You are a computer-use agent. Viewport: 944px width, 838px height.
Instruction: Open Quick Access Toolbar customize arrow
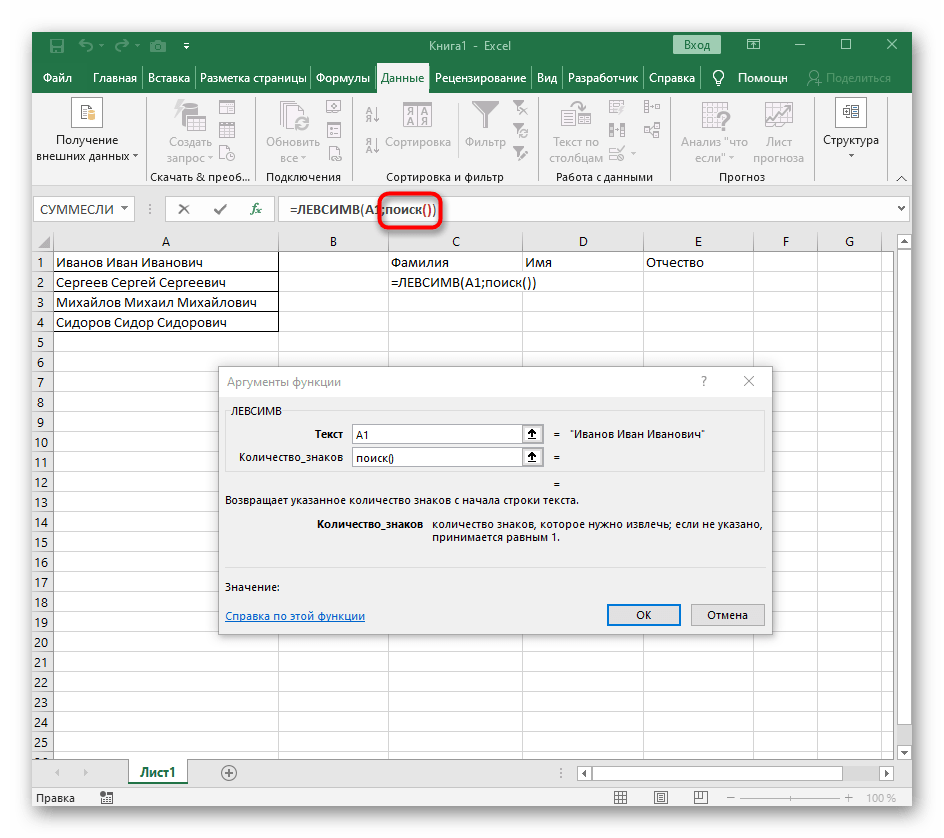187,46
